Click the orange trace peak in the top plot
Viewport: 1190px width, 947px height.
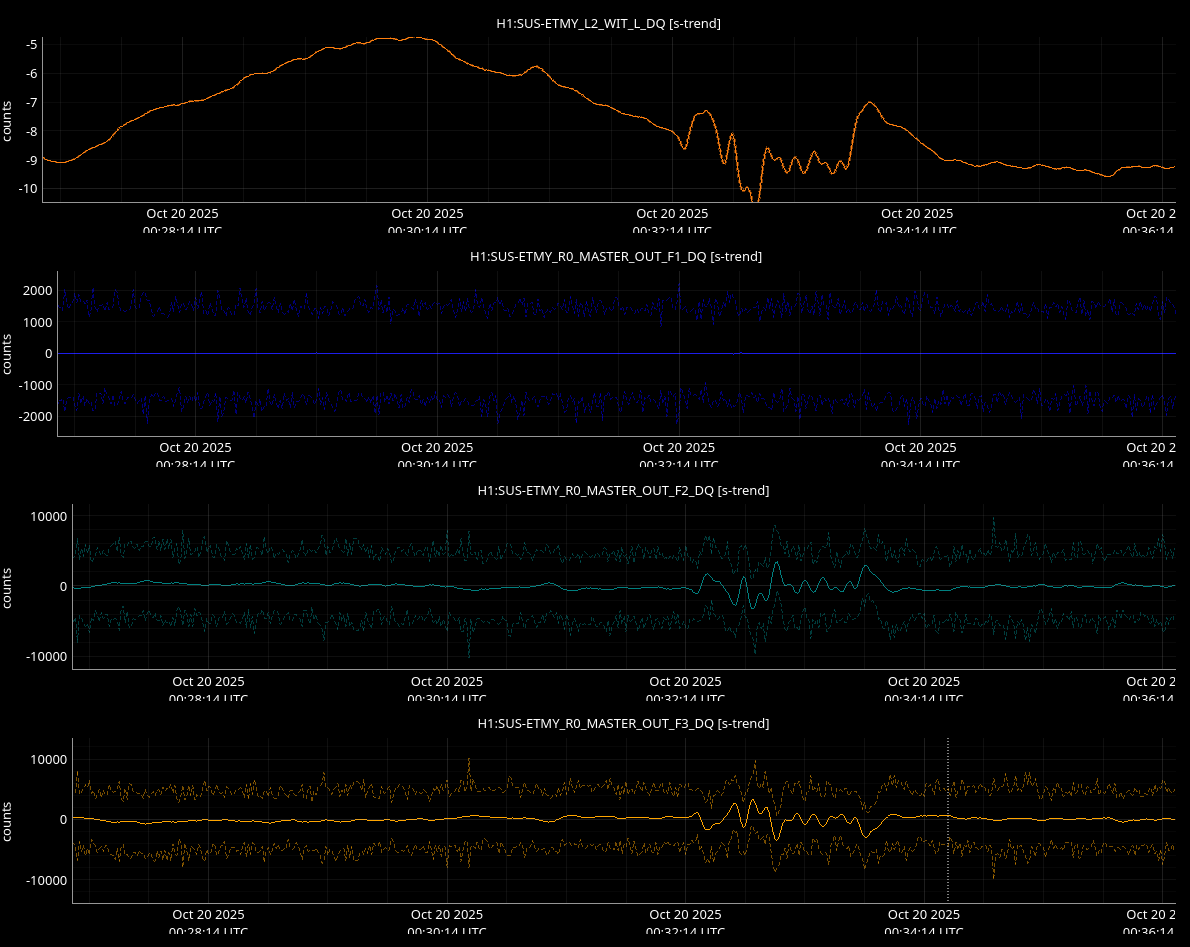410,38
